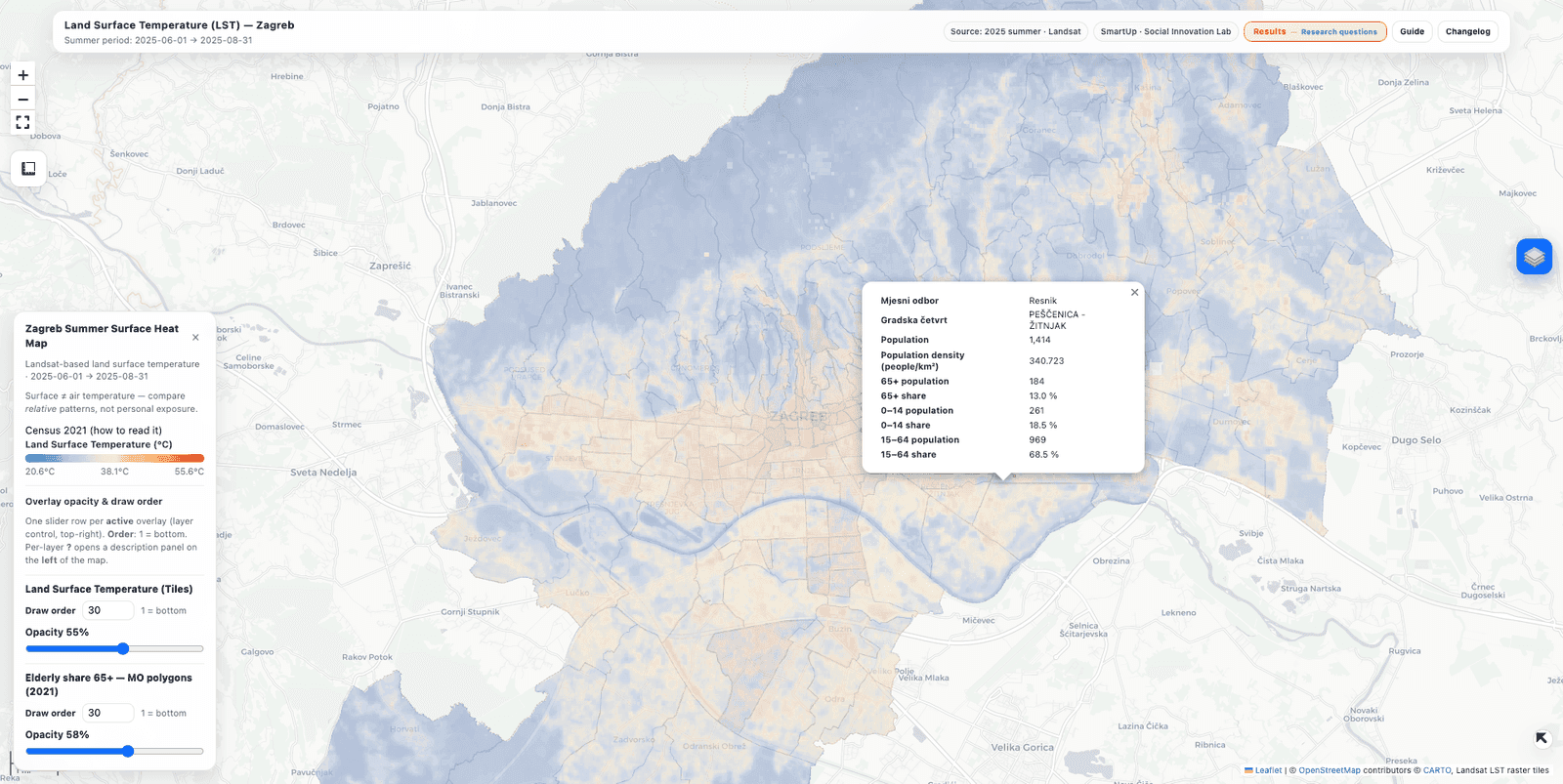Zoom in on the map
This screenshot has height=784, width=1563.
(22, 75)
